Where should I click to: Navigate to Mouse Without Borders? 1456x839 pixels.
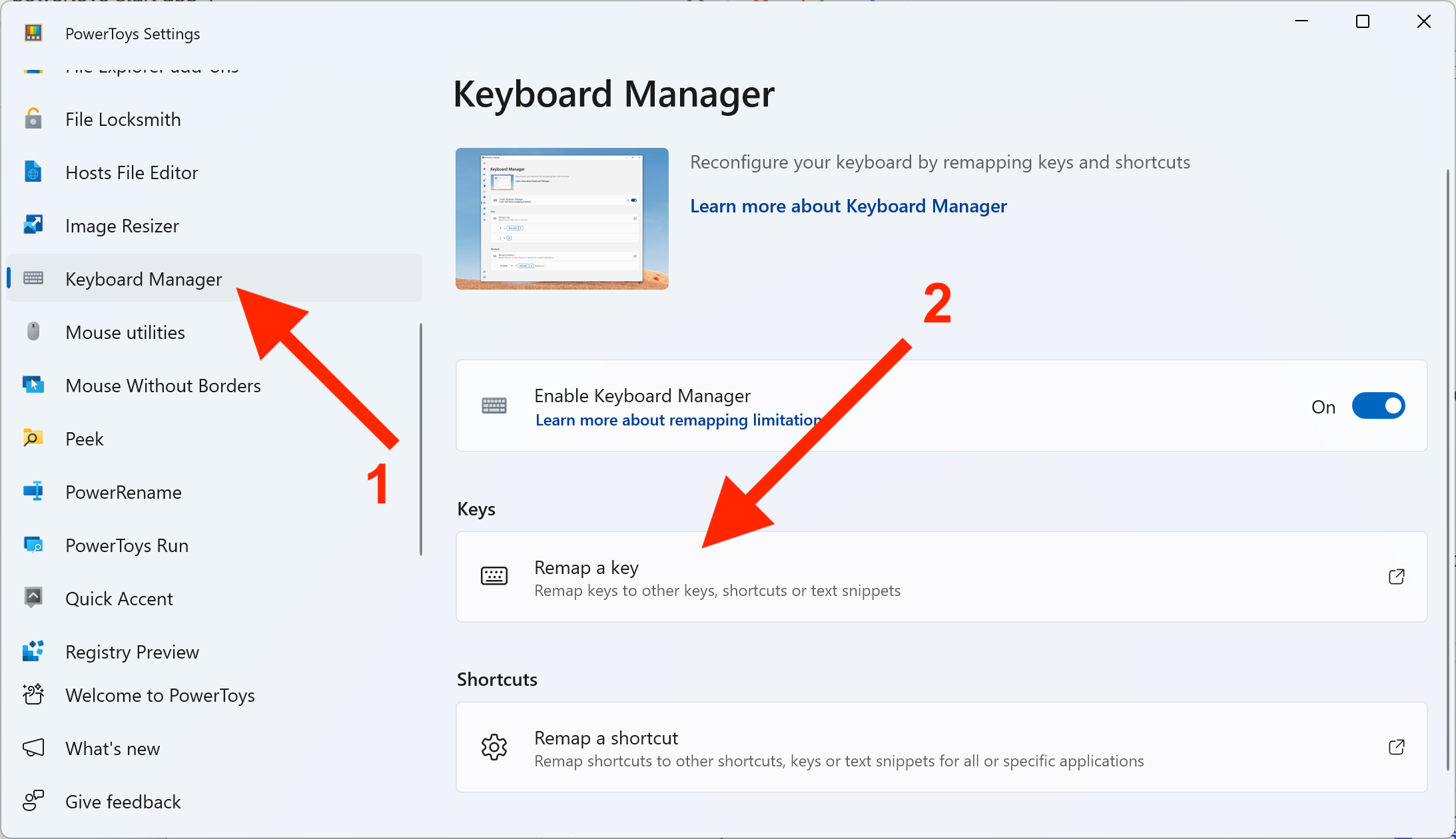214,386
